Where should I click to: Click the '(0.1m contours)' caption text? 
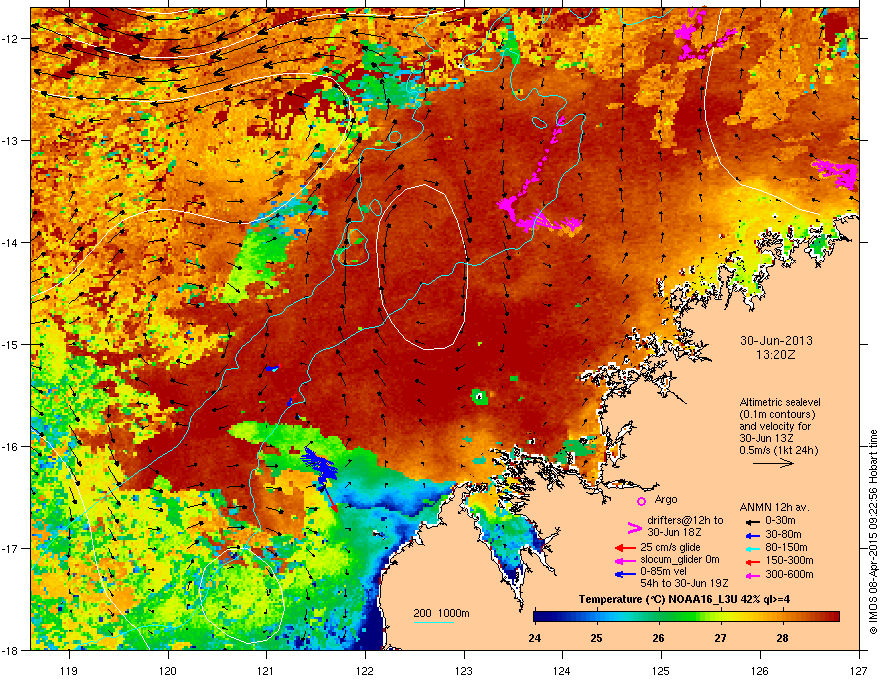pyautogui.click(x=777, y=415)
